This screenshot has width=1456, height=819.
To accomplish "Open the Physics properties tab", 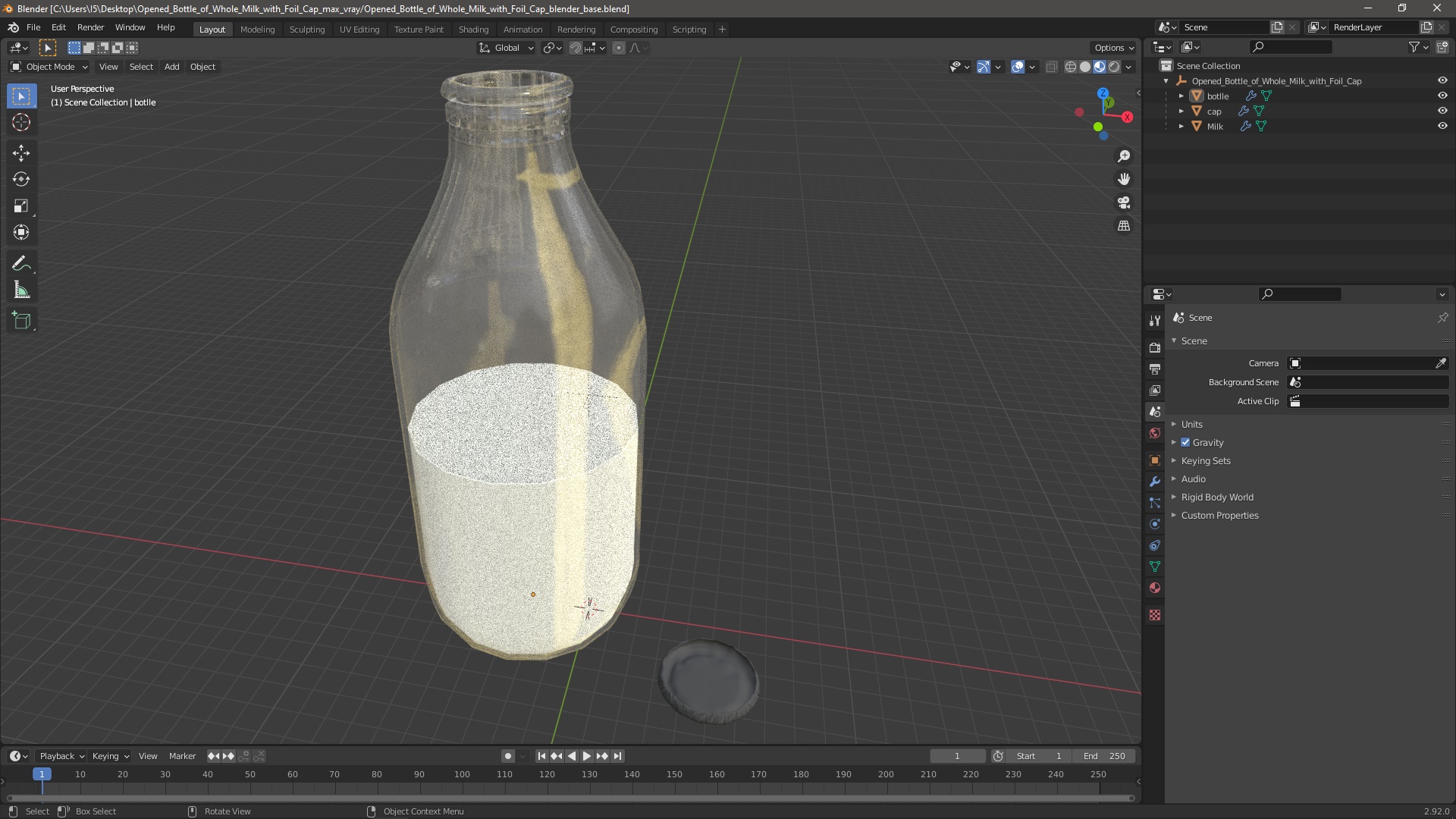I will point(1155,524).
